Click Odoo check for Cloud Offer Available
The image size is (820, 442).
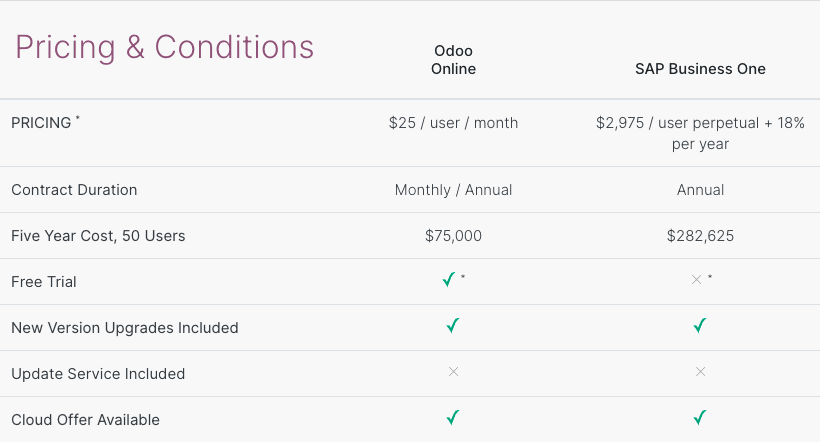(x=453, y=418)
